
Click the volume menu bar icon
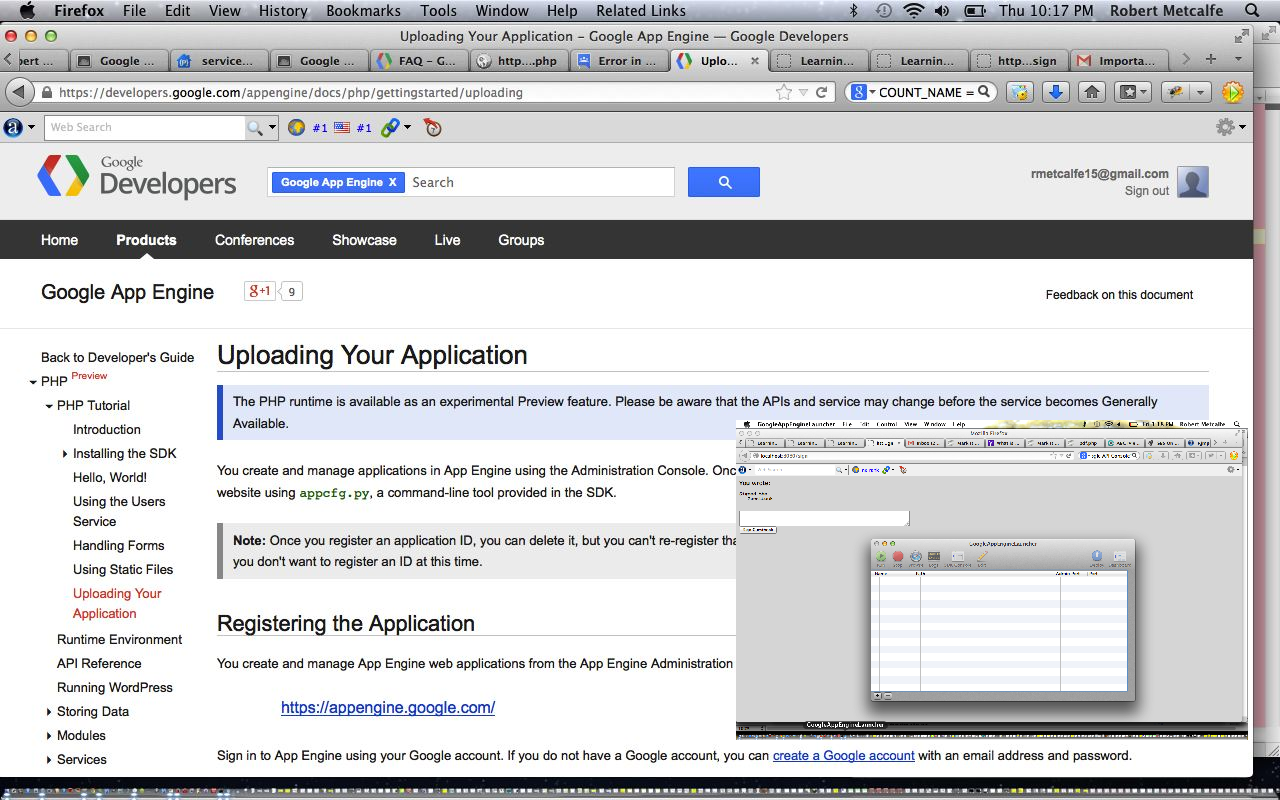point(941,11)
